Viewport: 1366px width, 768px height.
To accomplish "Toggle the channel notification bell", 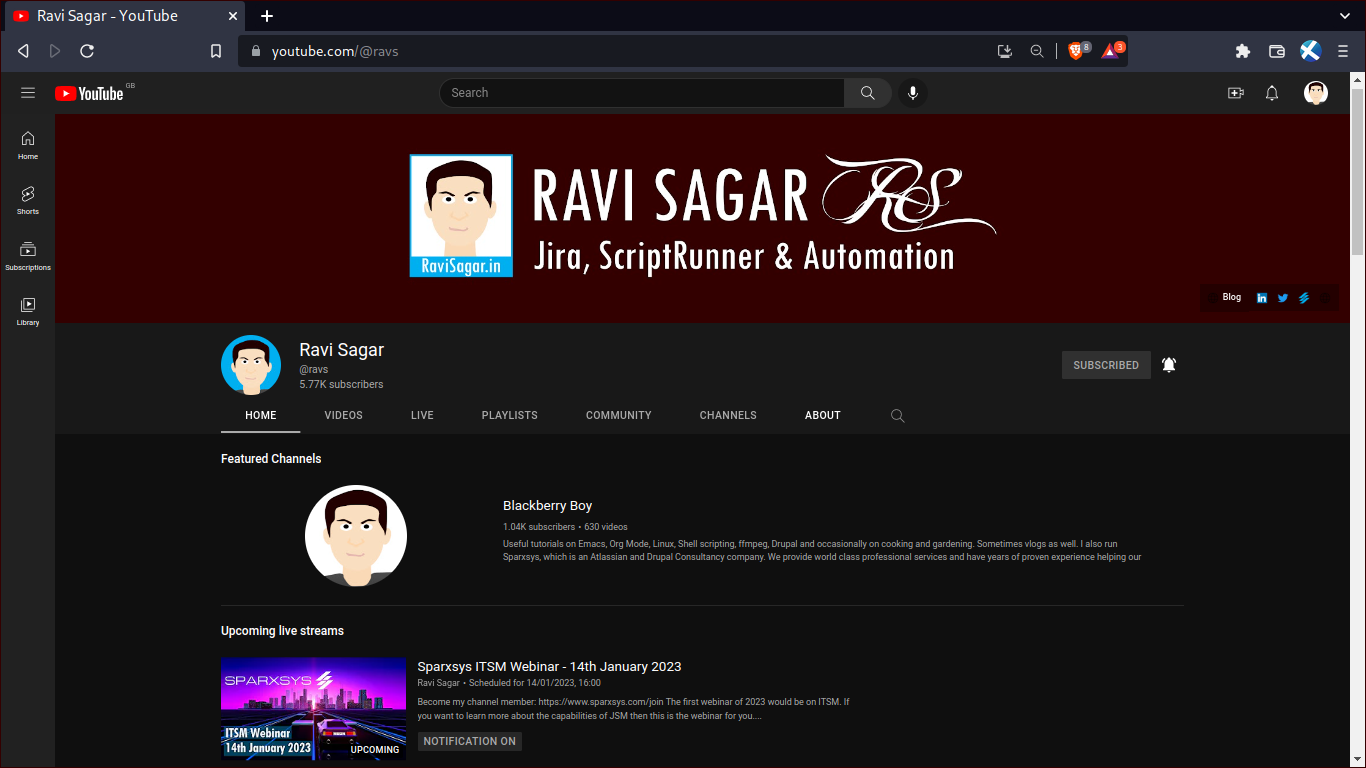I will (1169, 365).
